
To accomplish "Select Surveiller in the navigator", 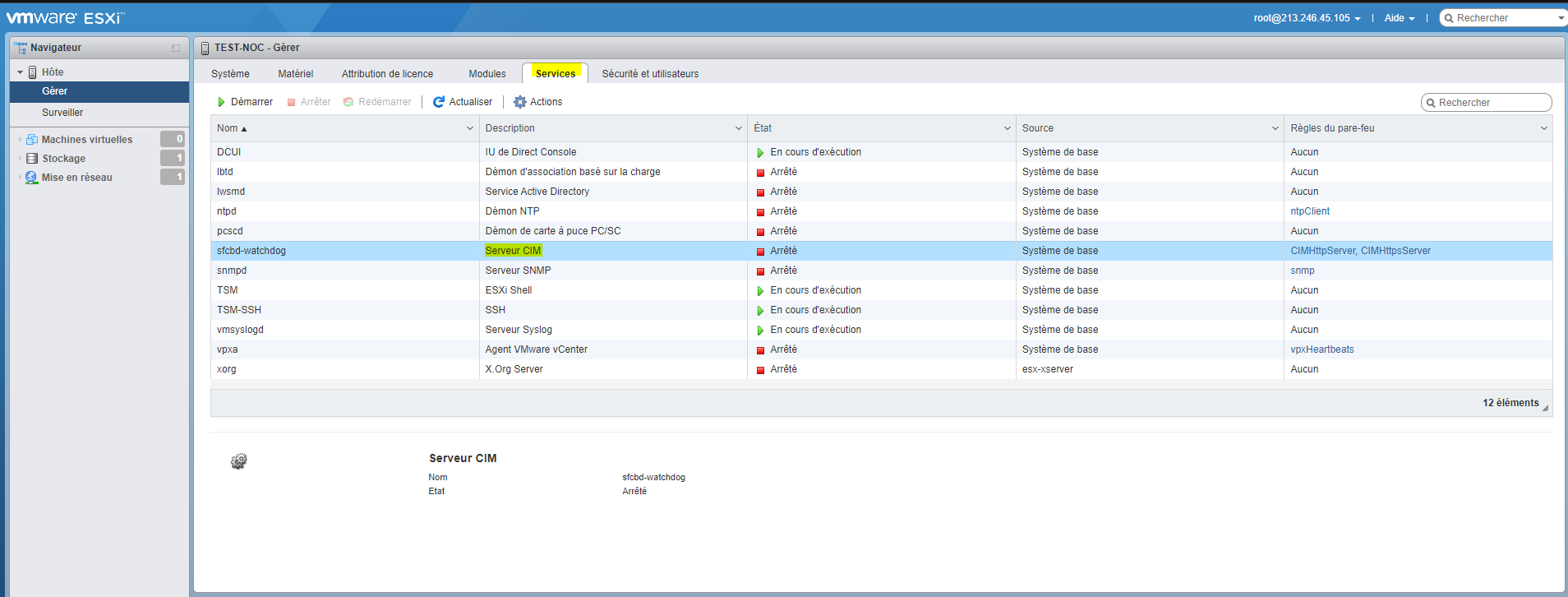I will tap(99, 113).
